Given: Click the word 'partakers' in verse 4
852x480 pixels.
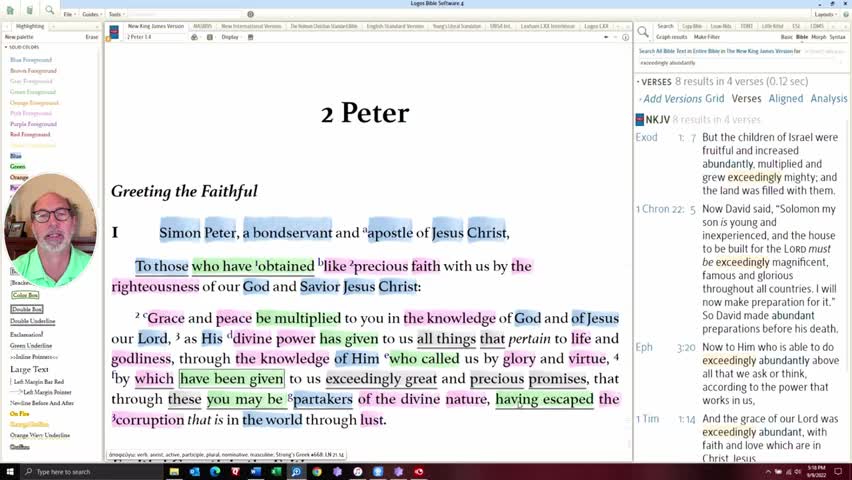Looking at the screenshot, I should (323, 399).
